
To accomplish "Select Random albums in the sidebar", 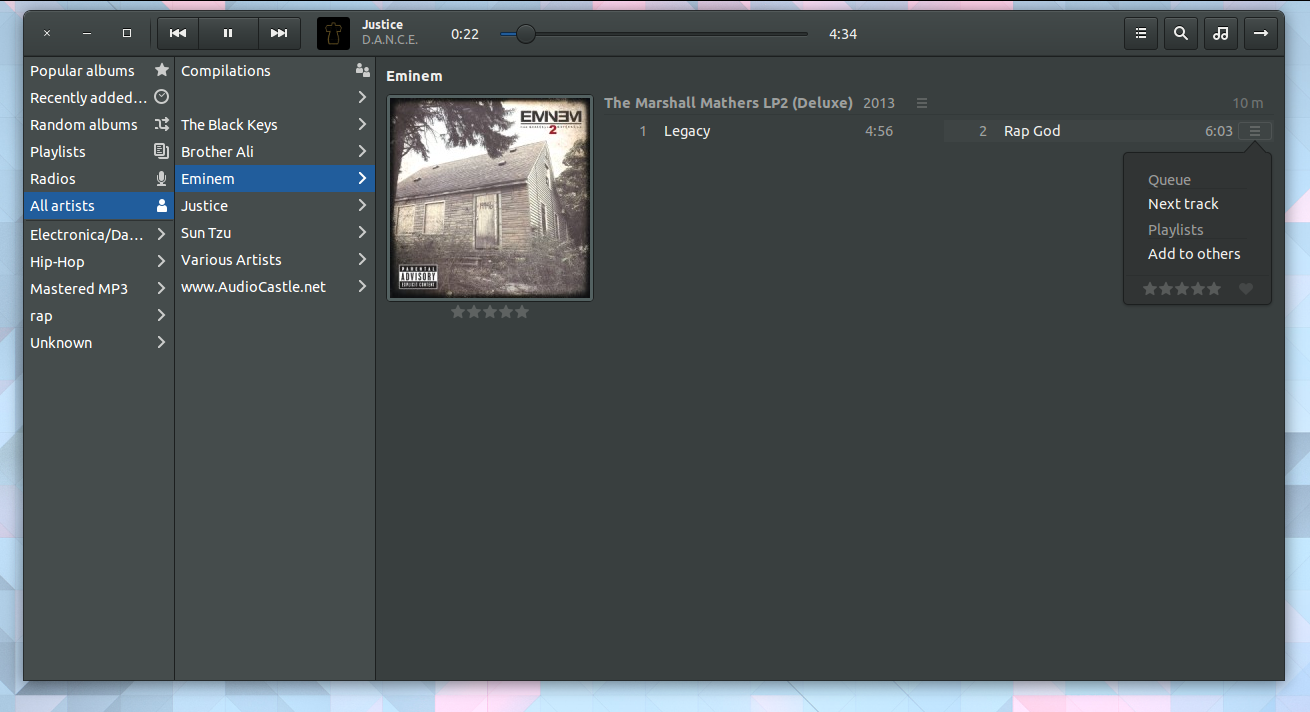I will pos(99,125).
